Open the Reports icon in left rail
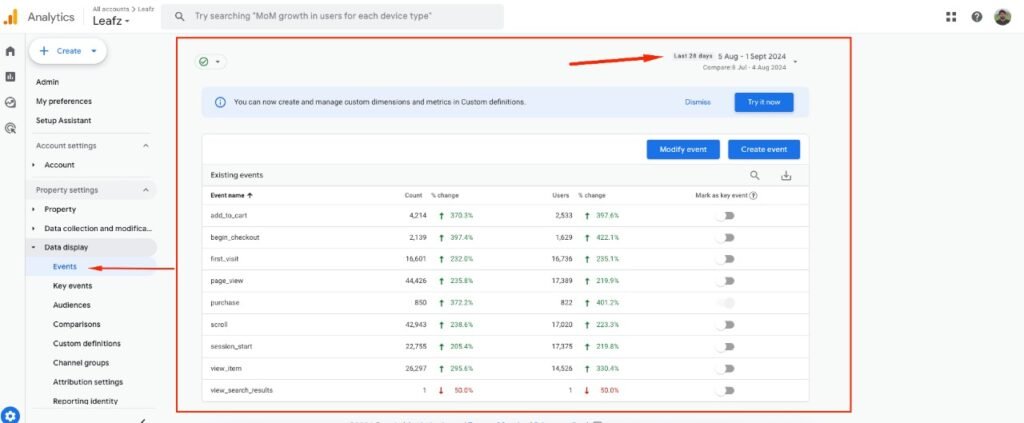 [x=10, y=76]
